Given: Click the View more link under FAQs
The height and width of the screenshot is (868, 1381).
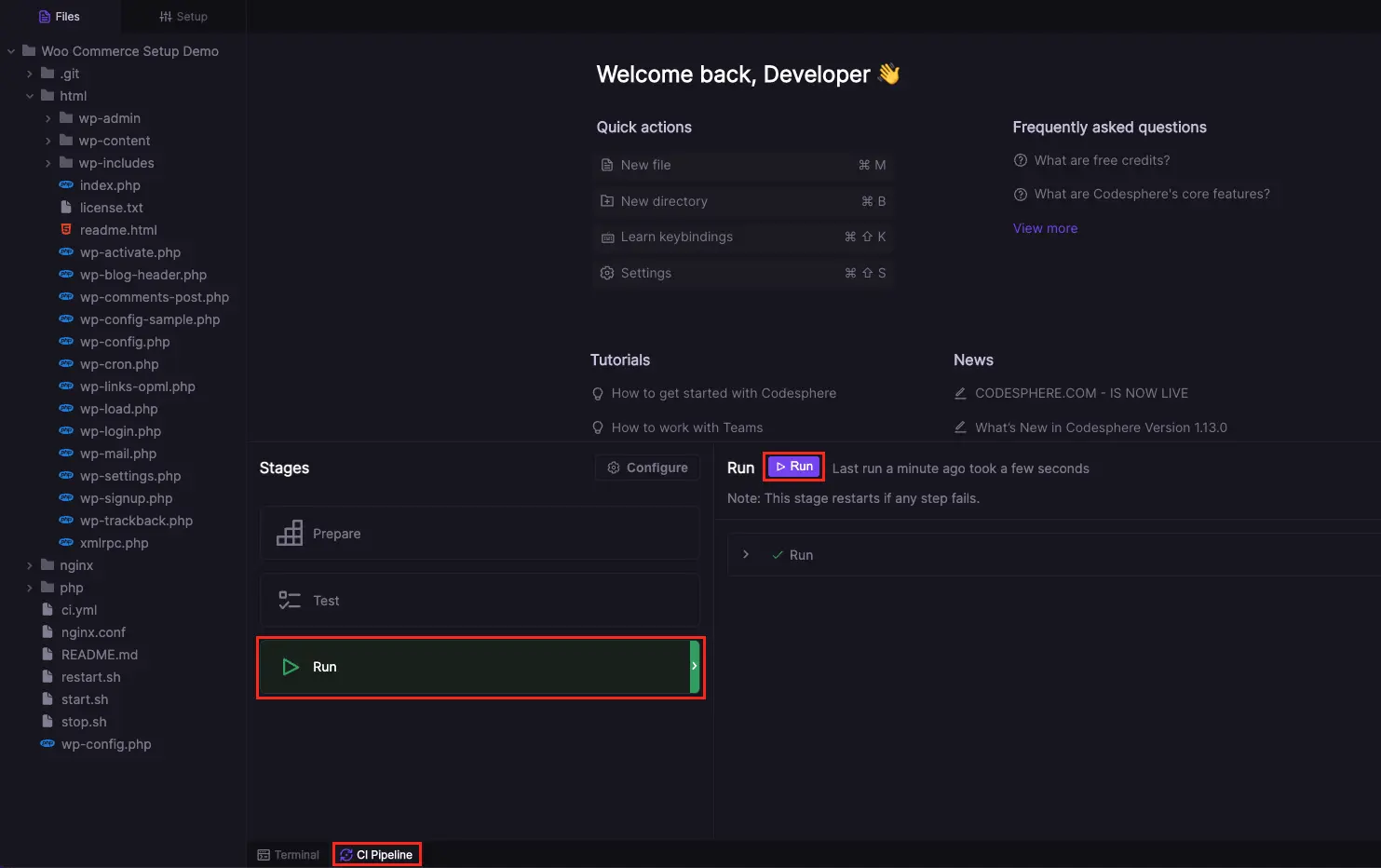Looking at the screenshot, I should coord(1045,227).
